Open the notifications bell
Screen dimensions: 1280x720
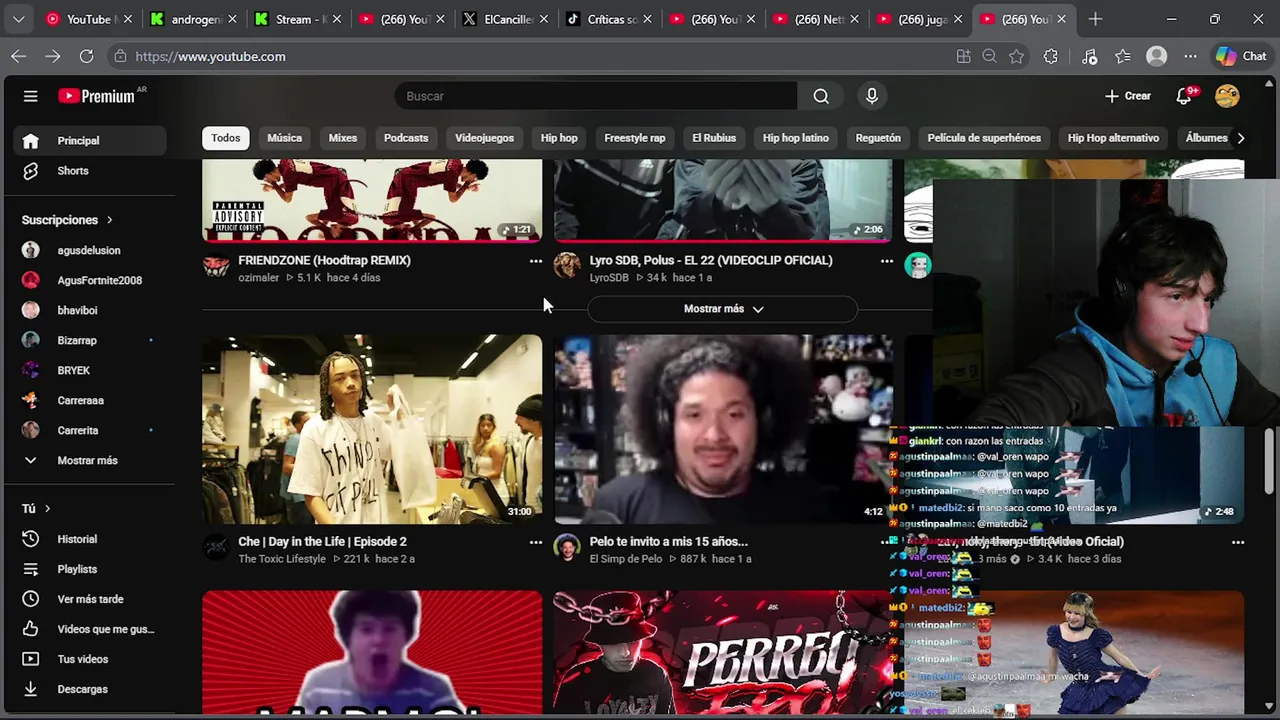click(x=1184, y=96)
